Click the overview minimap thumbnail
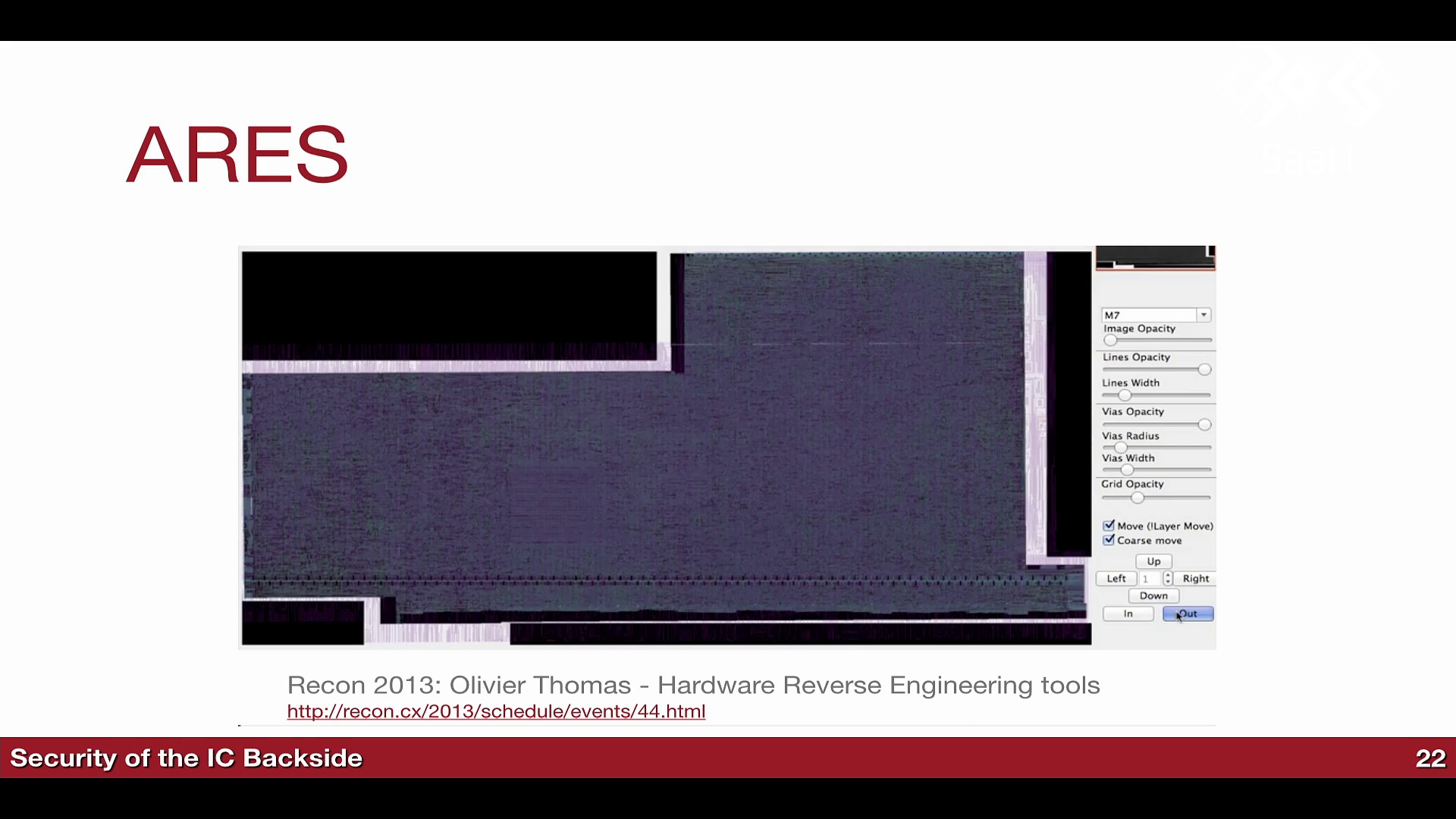Image resolution: width=1456 pixels, height=819 pixels. tap(1156, 258)
